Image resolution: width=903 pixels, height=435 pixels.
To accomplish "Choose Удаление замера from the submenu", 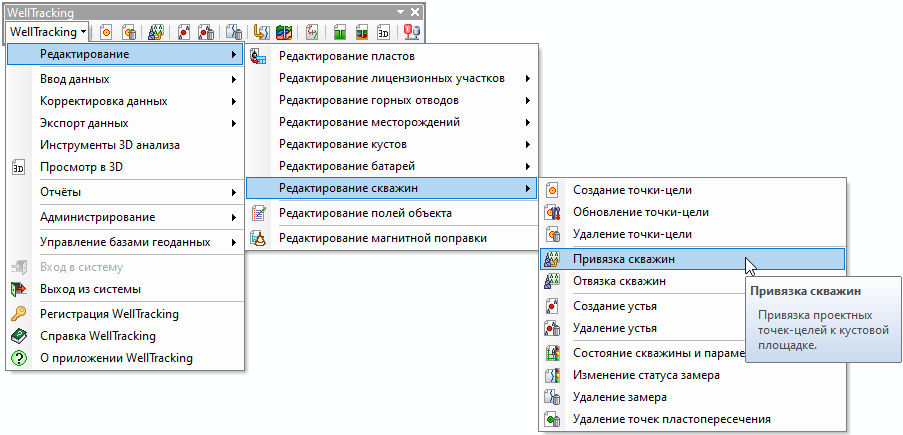I will click(x=693, y=397).
